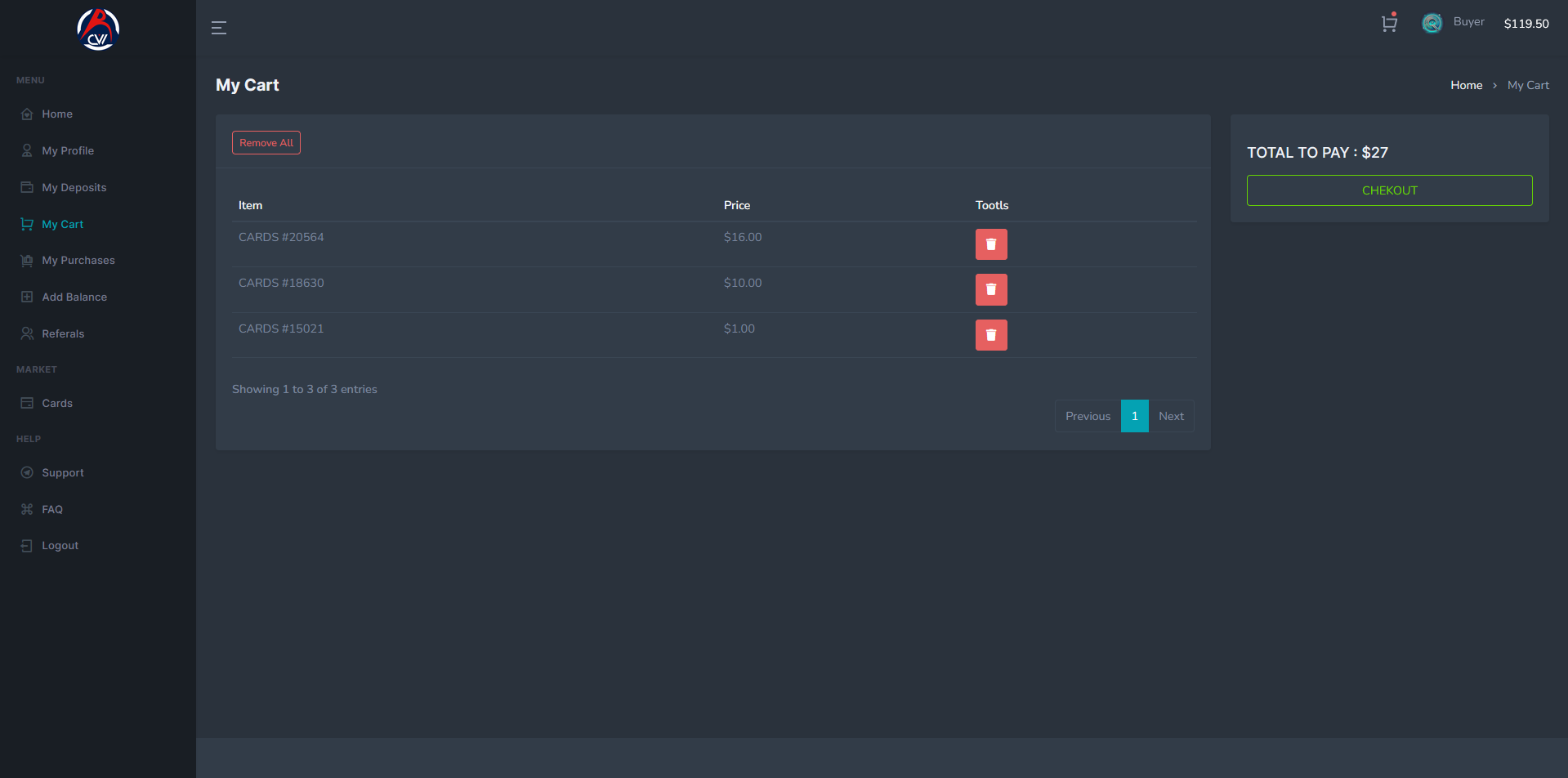
Task: Go to the Previous page
Action: click(1088, 416)
